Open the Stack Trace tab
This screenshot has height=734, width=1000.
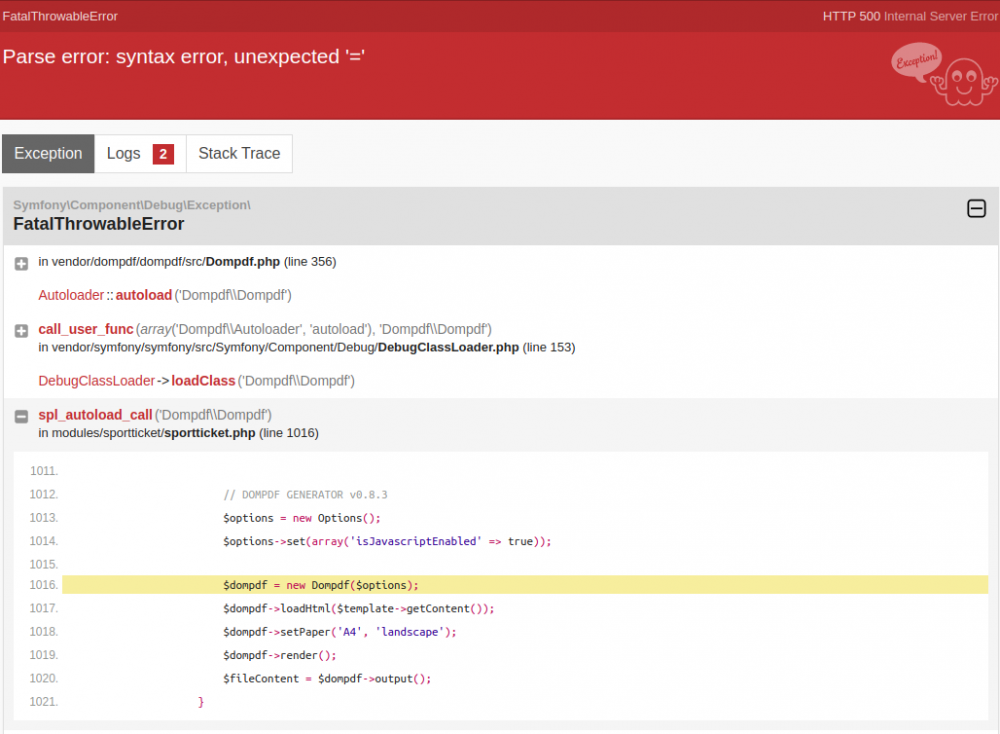coord(239,154)
